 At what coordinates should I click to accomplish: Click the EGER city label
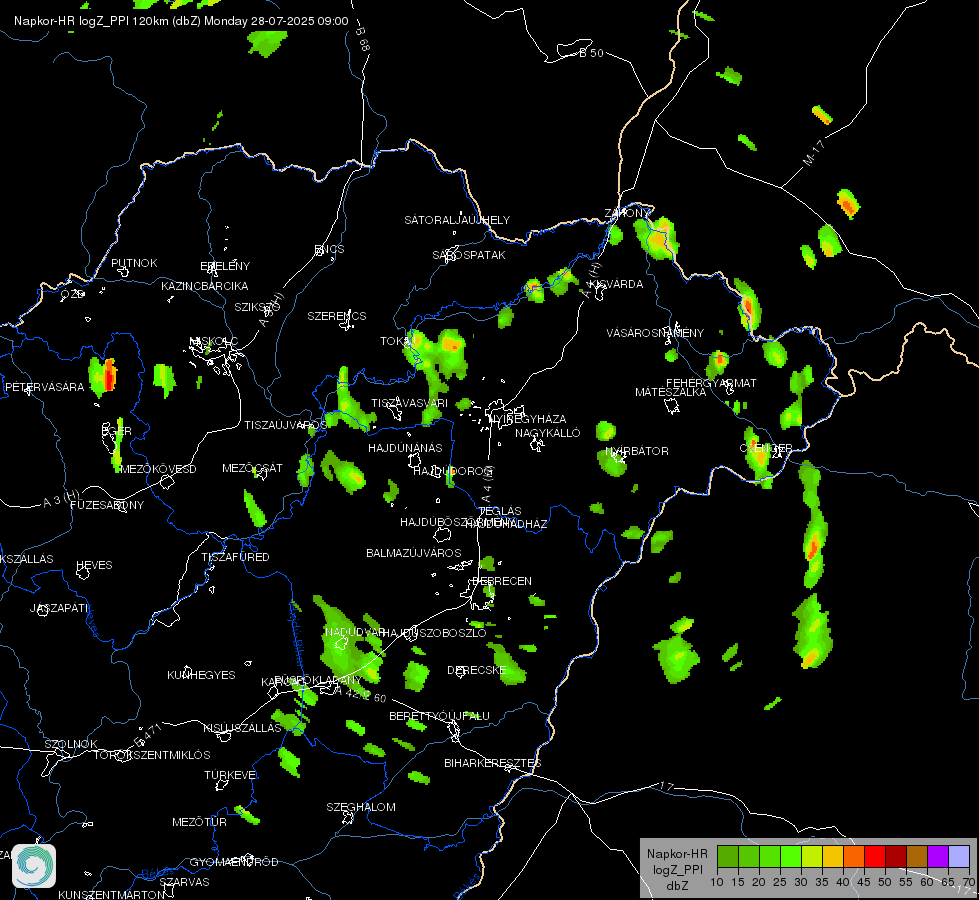117,431
